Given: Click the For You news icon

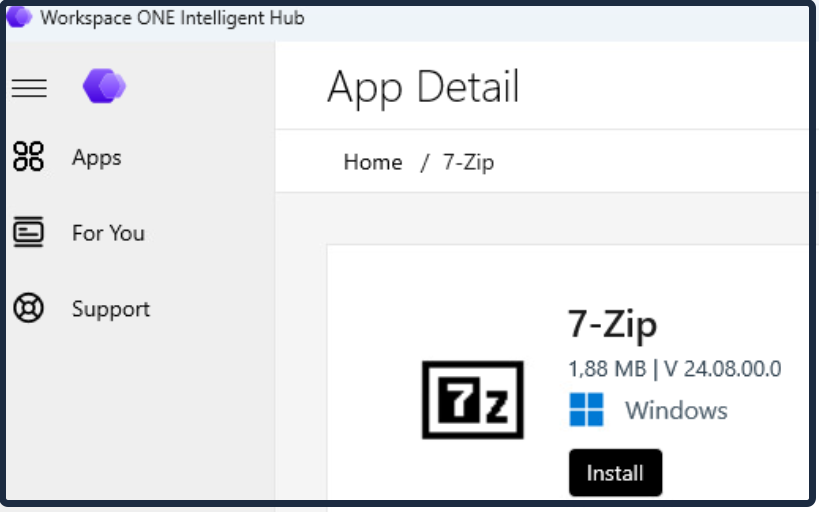Looking at the screenshot, I should (28, 232).
